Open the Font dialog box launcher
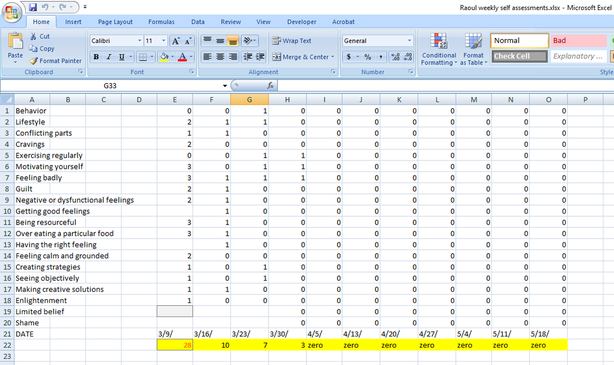The image size is (614, 365). (x=192, y=72)
